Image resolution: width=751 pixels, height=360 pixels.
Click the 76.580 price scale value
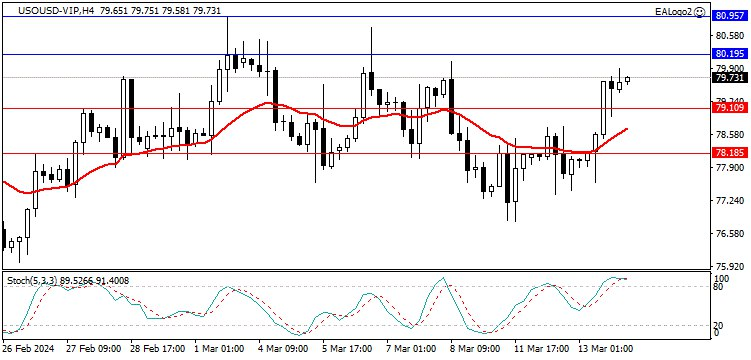click(x=729, y=234)
